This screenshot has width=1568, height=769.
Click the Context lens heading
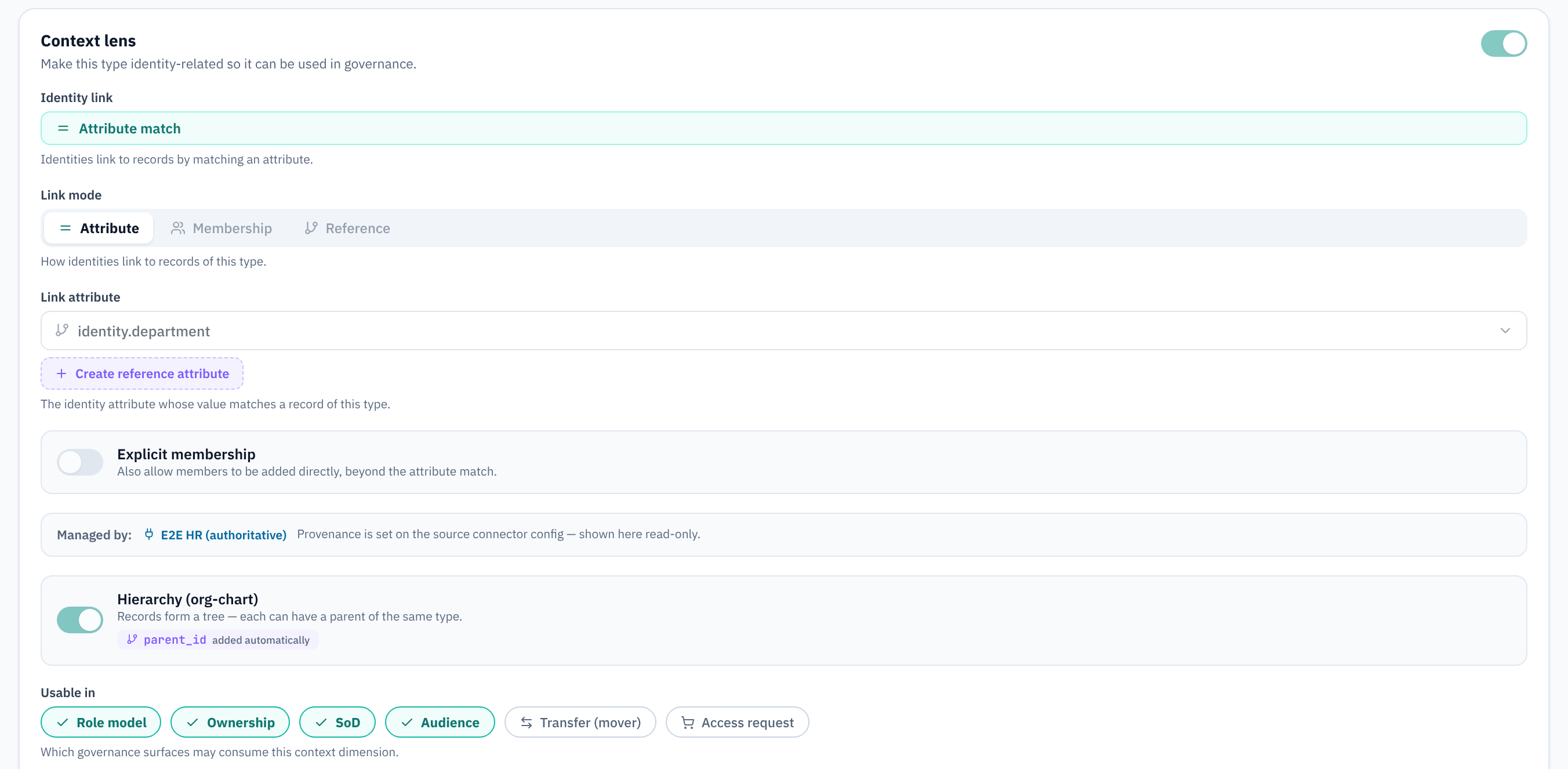pyautogui.click(x=88, y=41)
